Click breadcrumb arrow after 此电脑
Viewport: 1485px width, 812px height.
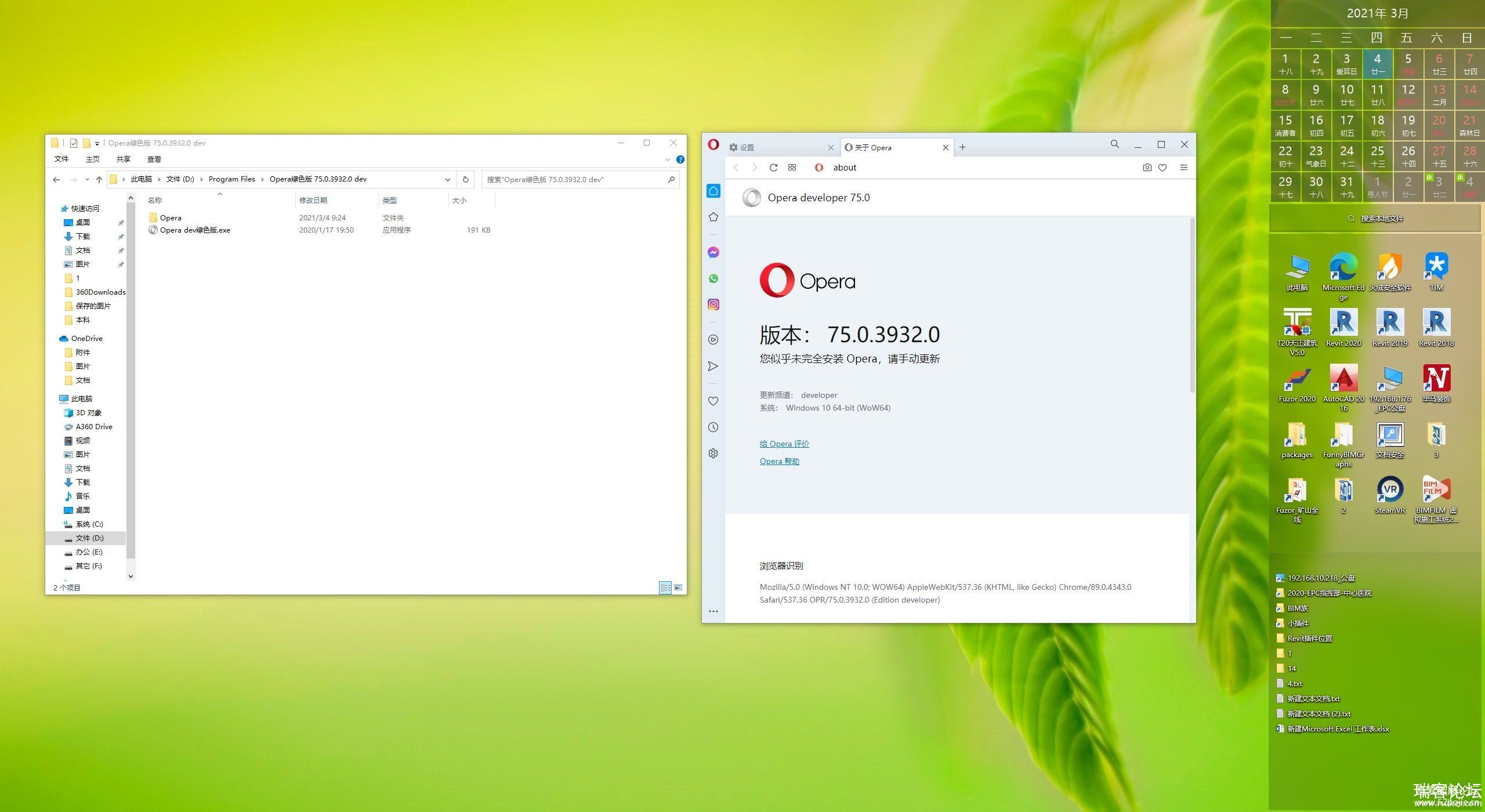click(x=159, y=179)
